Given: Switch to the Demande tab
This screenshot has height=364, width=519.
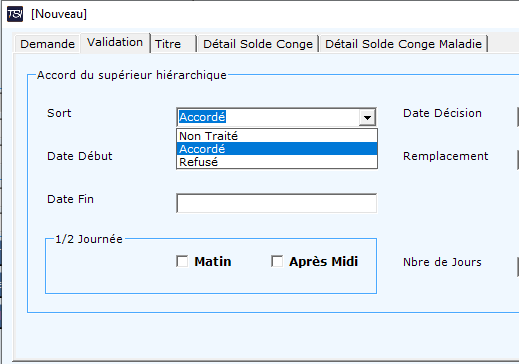Looking at the screenshot, I should pyautogui.click(x=47, y=44).
